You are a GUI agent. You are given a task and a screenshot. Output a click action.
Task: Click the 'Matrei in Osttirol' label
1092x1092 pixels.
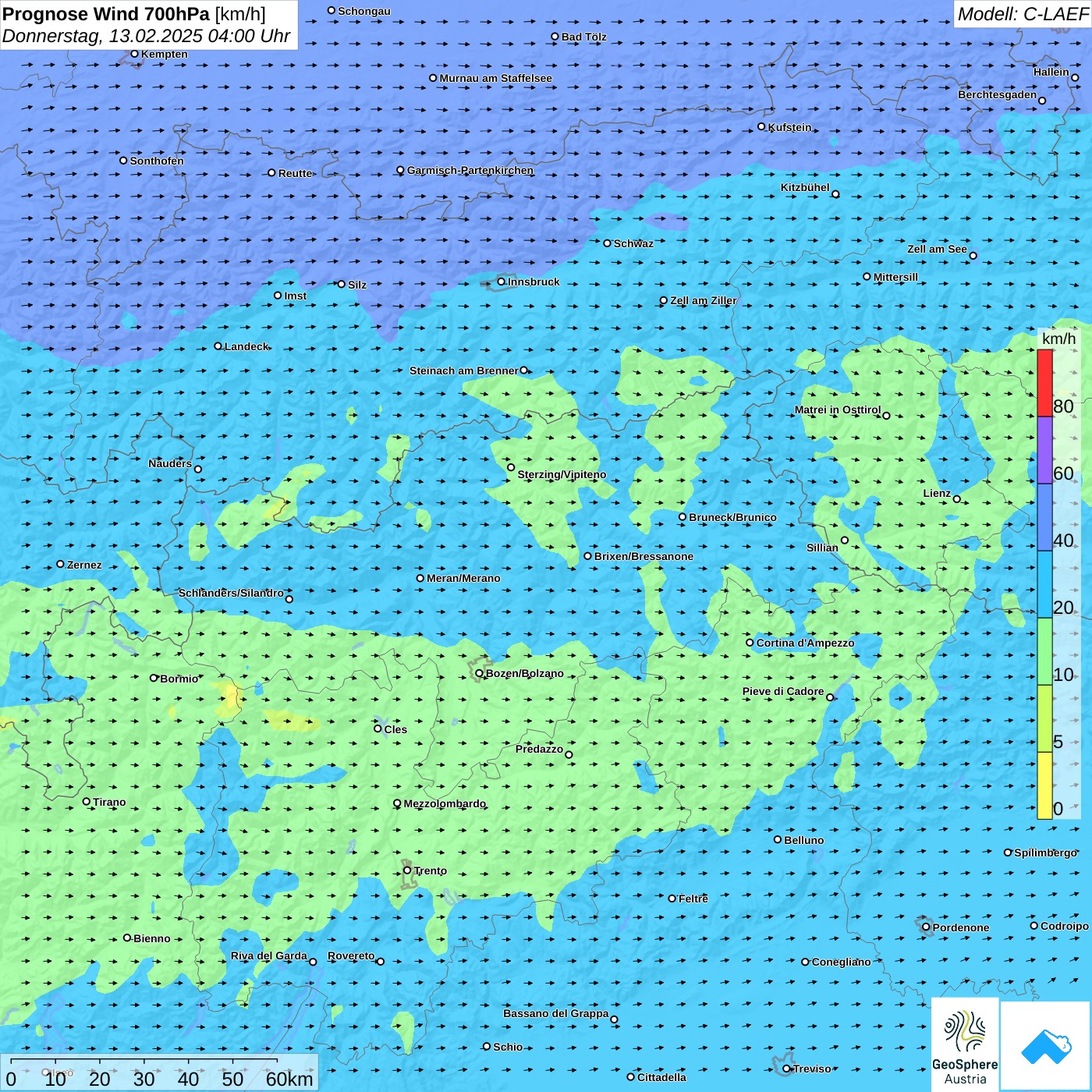838,409
